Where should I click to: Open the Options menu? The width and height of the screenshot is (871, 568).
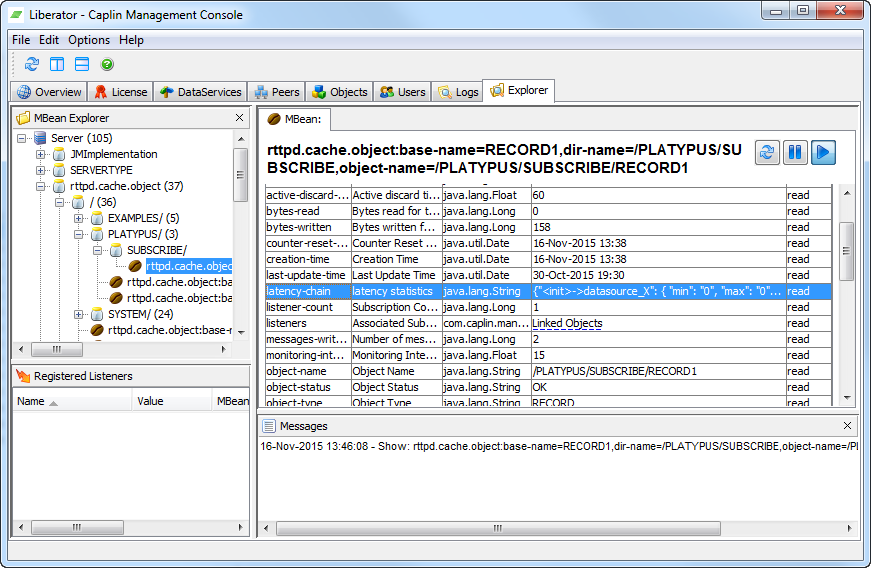point(89,40)
